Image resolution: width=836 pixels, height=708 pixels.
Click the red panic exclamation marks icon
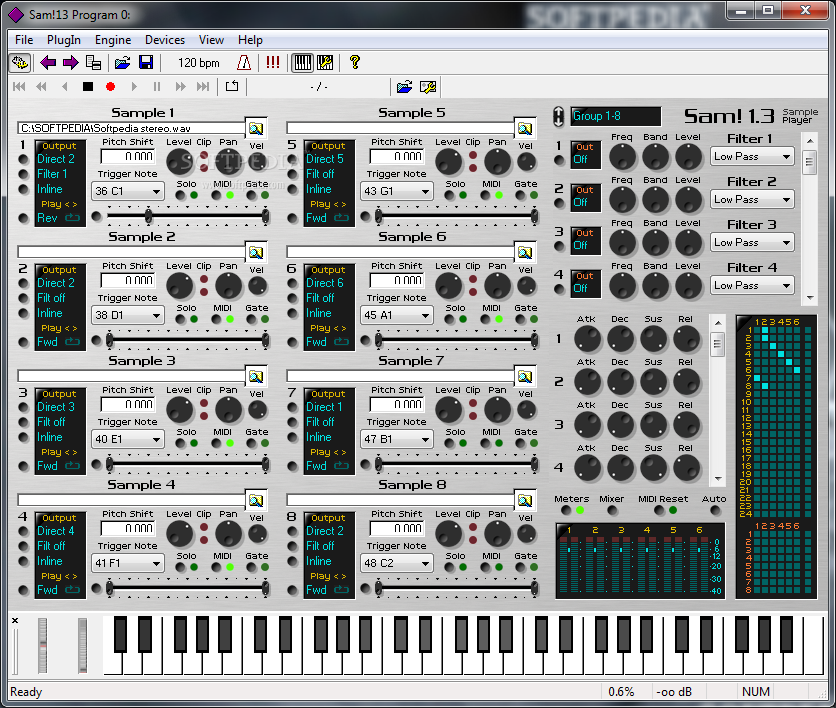tap(272, 62)
